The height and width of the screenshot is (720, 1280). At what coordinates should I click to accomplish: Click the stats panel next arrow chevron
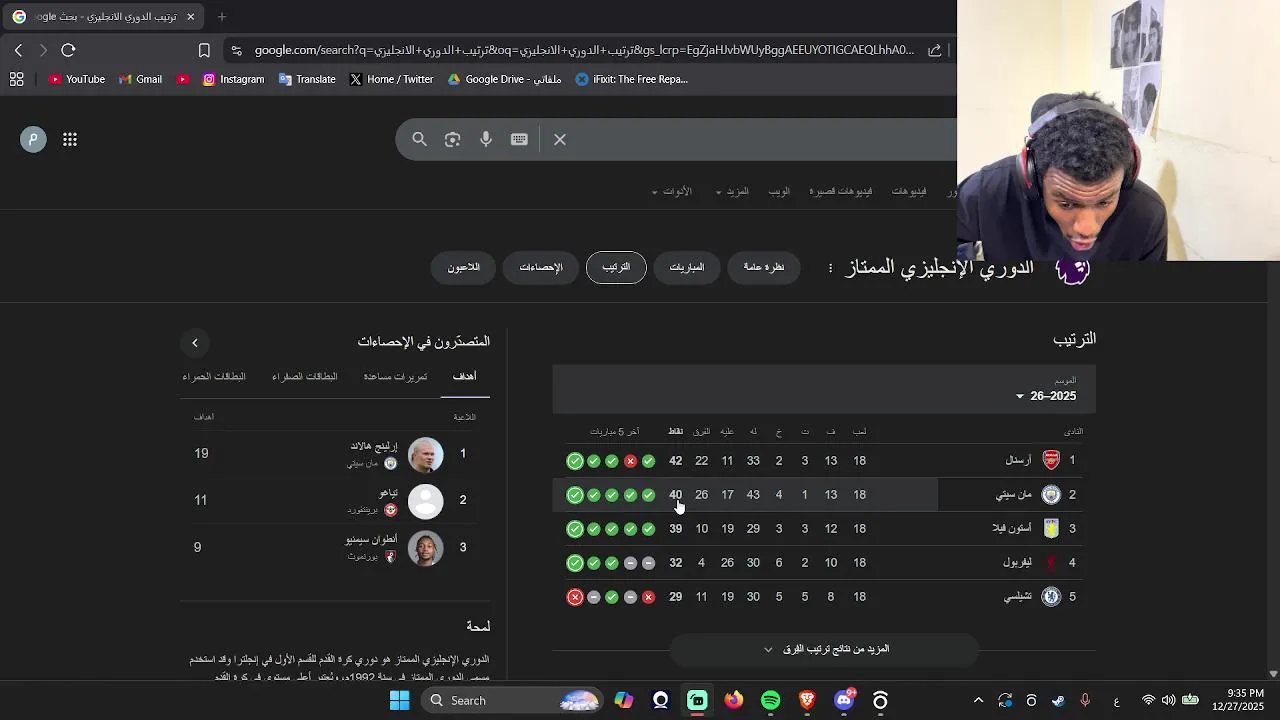(x=195, y=343)
